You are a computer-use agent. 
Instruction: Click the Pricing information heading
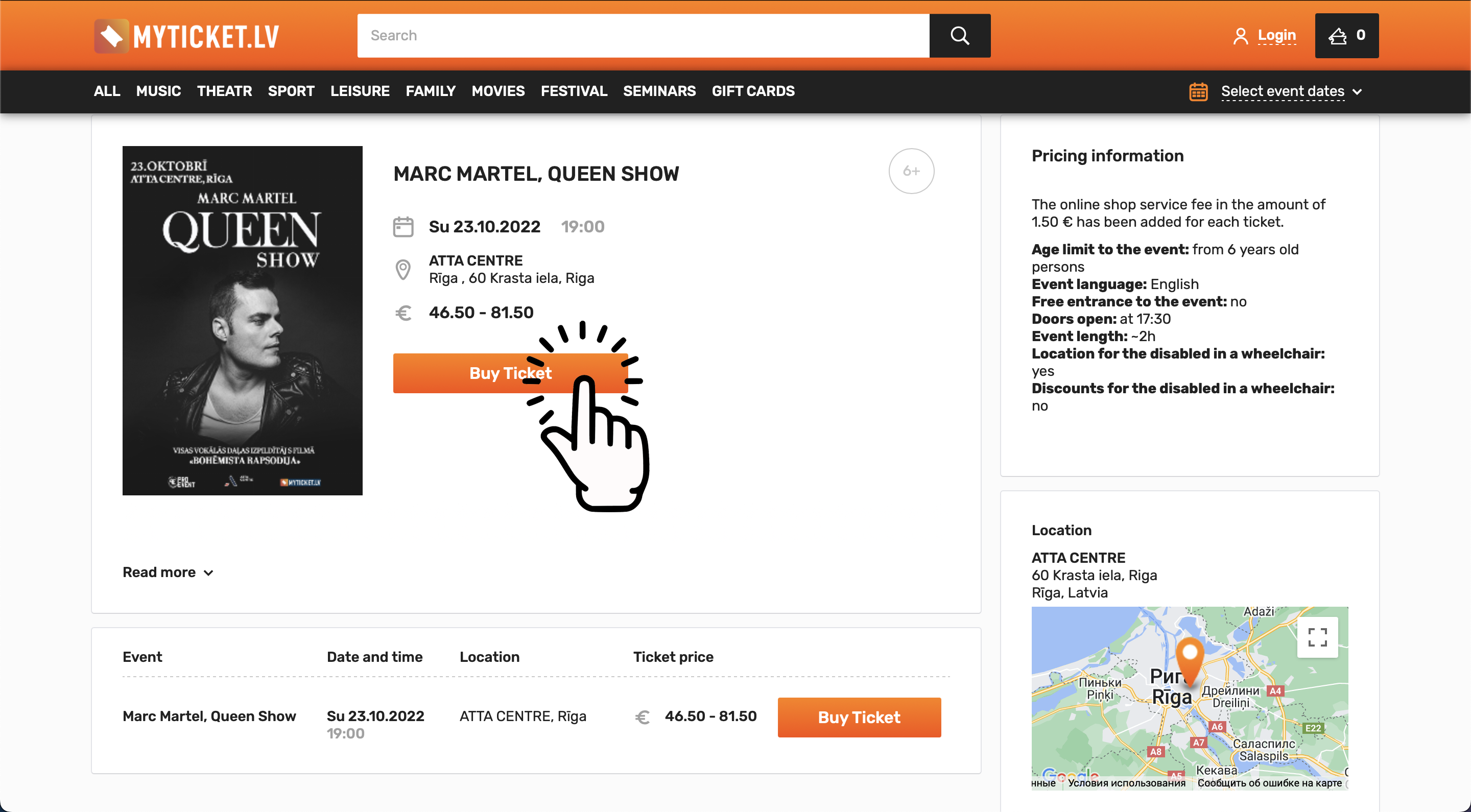[1107, 155]
